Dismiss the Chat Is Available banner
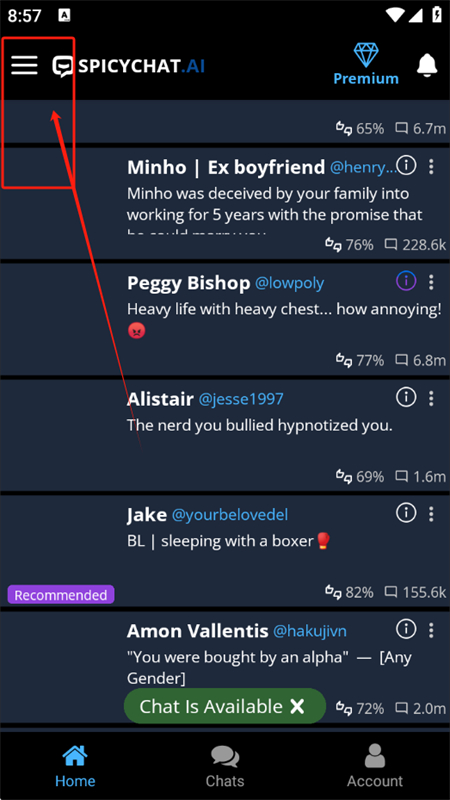450x800 pixels. (297, 706)
